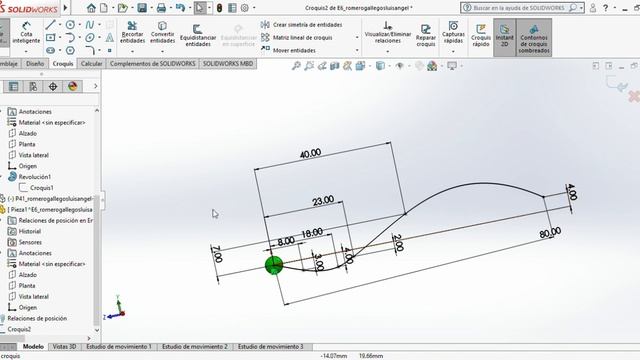Select the Cota inteligente tool
The height and width of the screenshot is (360, 640).
click(26, 33)
